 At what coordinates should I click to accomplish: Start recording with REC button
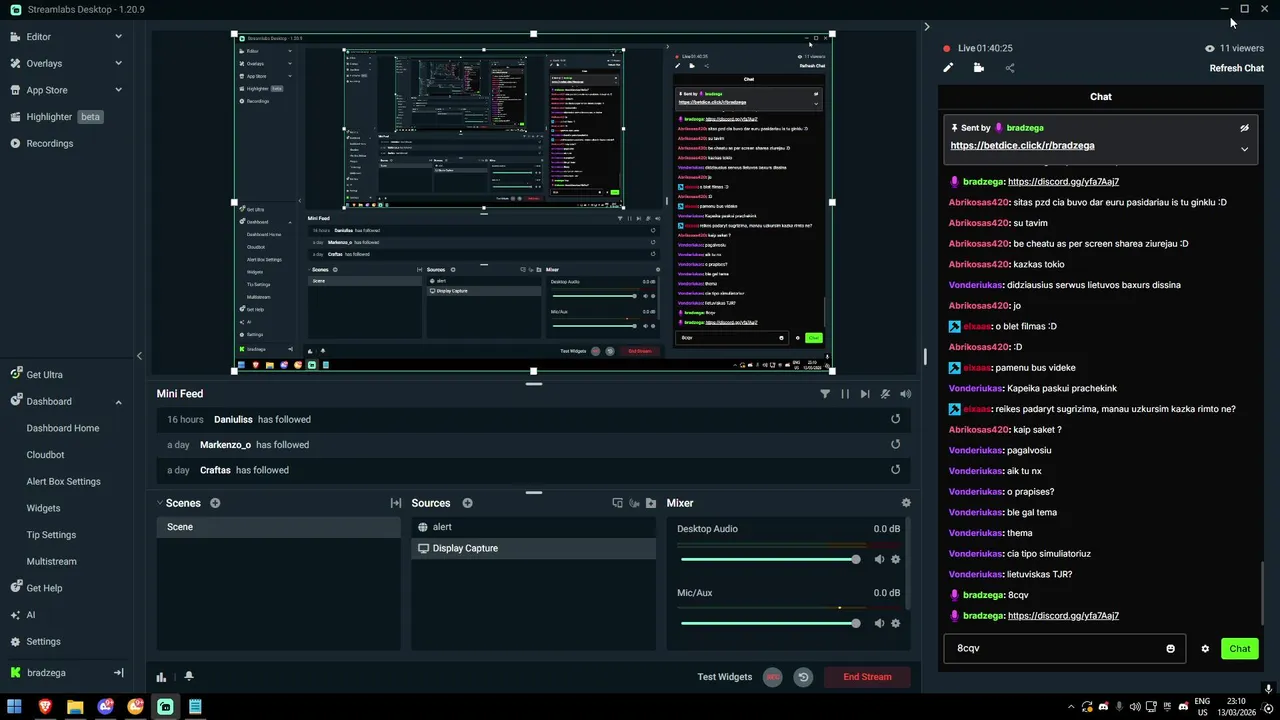click(x=772, y=677)
